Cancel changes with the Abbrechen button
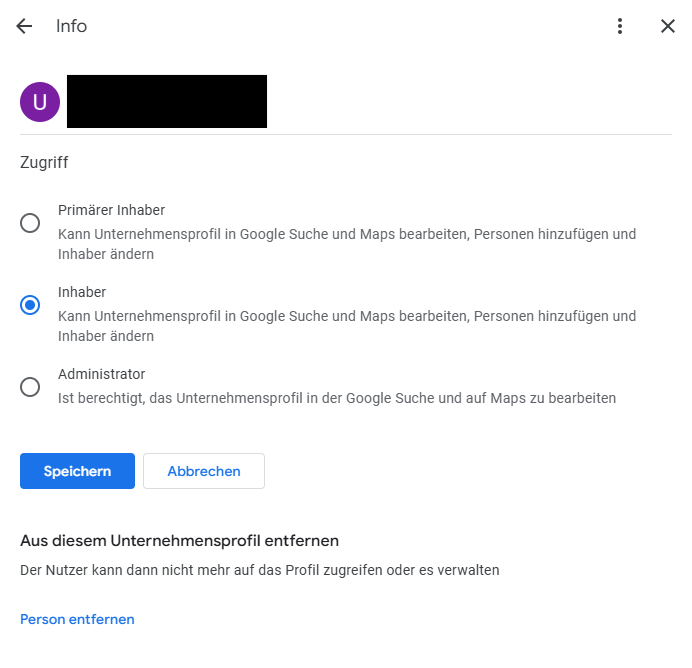The image size is (692, 668). tap(204, 471)
